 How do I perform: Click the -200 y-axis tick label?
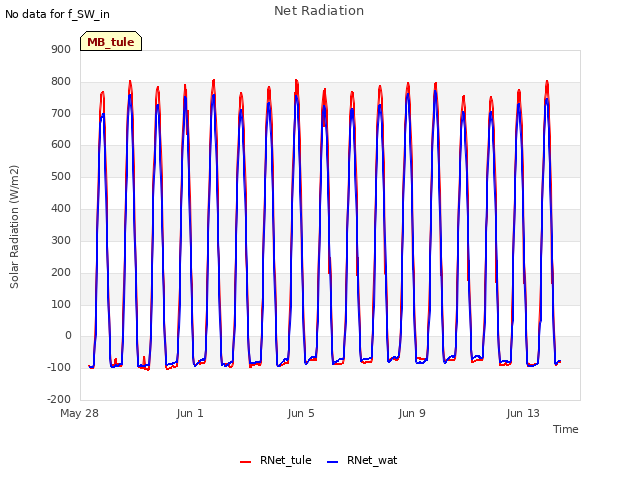click(x=59, y=399)
